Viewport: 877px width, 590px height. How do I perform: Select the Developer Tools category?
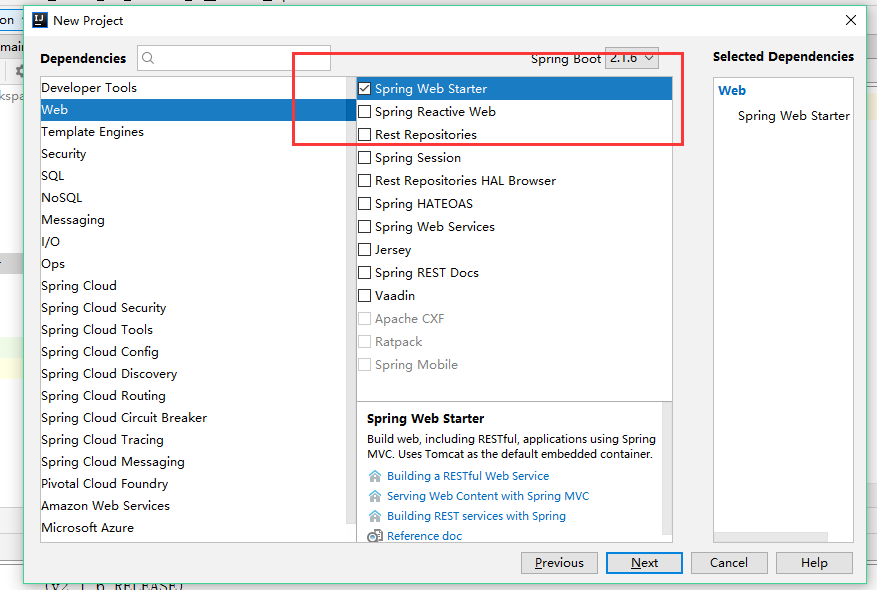pos(194,88)
